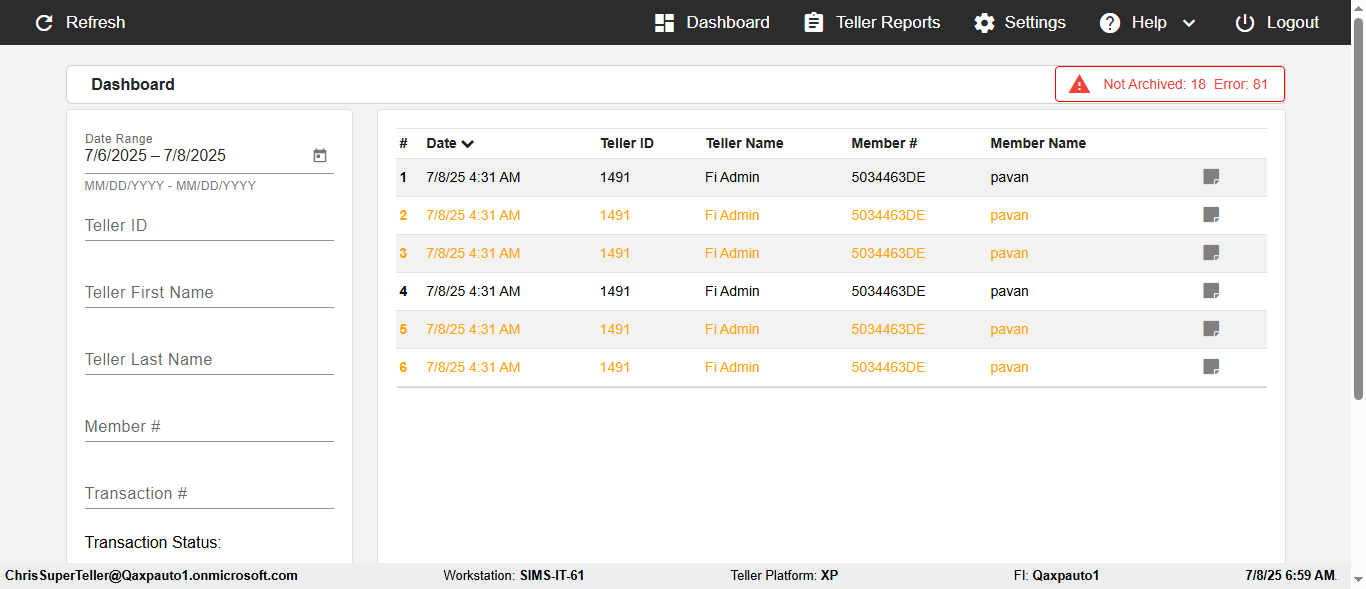Click the Help question mark icon
This screenshot has width=1366, height=589.
(1110, 22)
